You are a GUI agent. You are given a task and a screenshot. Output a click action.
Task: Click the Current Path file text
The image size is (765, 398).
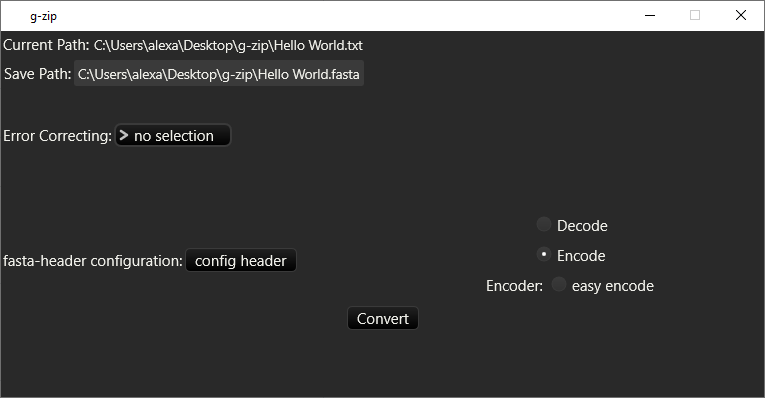tap(228, 45)
